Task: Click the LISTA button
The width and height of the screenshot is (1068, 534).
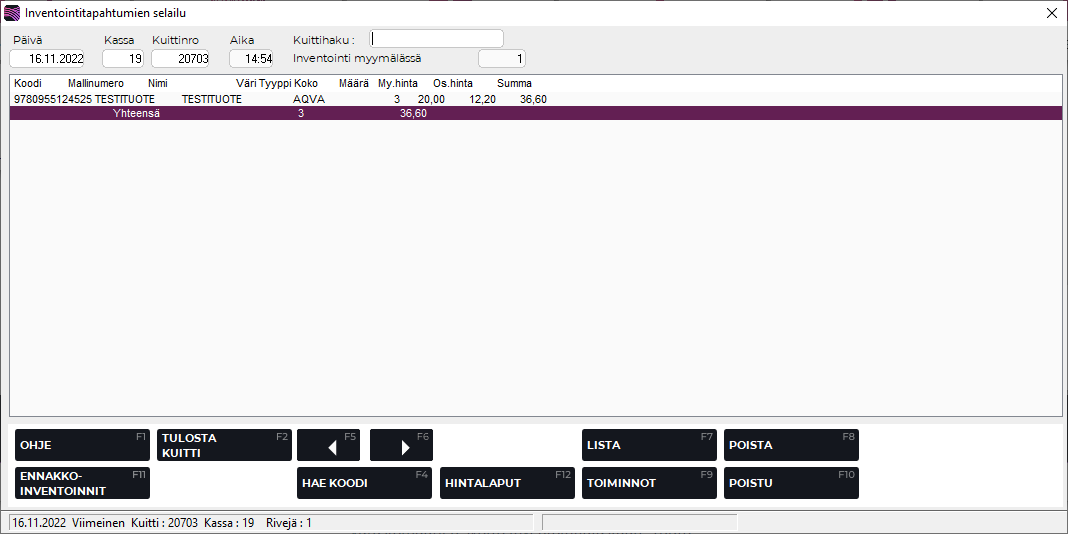Action: pyautogui.click(x=649, y=446)
